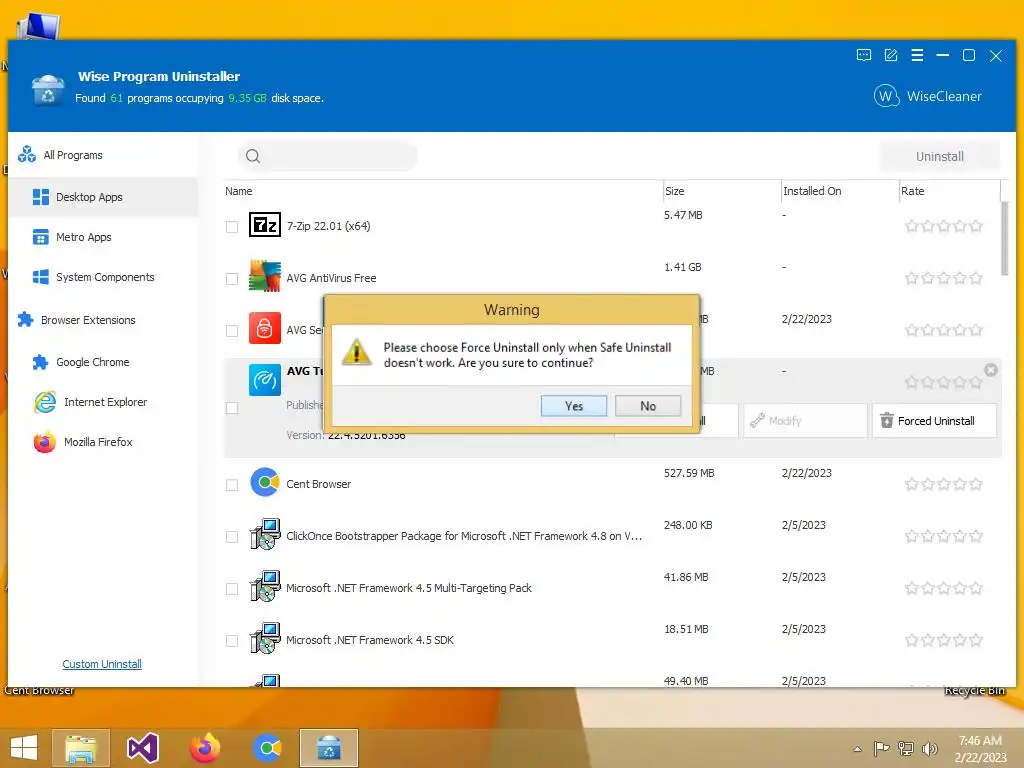Tick the checkbox for AVG Secure entry
Viewport: 1024px width, 768px height.
click(232, 330)
